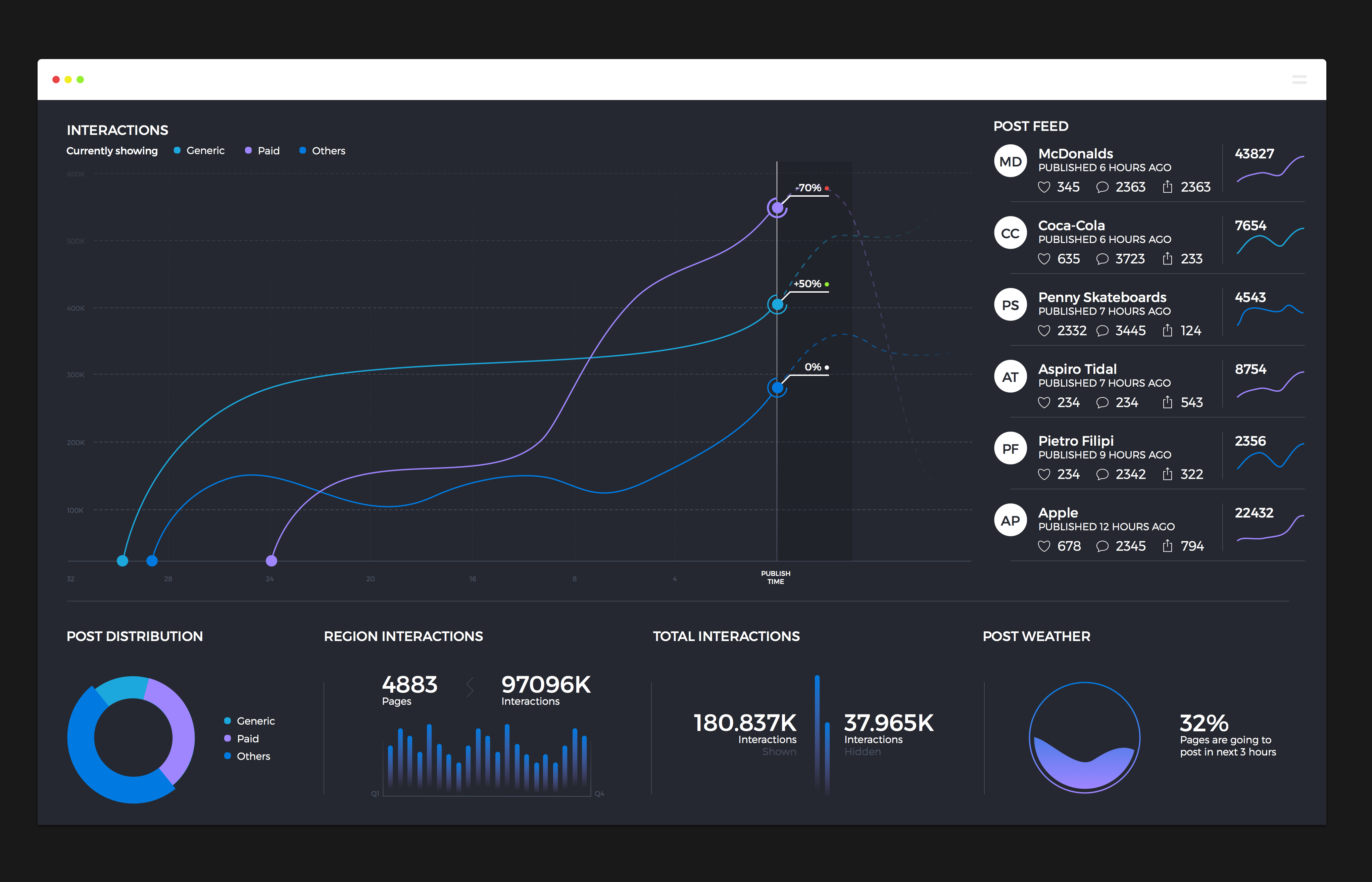Switch to the POST FEED section
1372x882 pixels.
tap(1031, 126)
